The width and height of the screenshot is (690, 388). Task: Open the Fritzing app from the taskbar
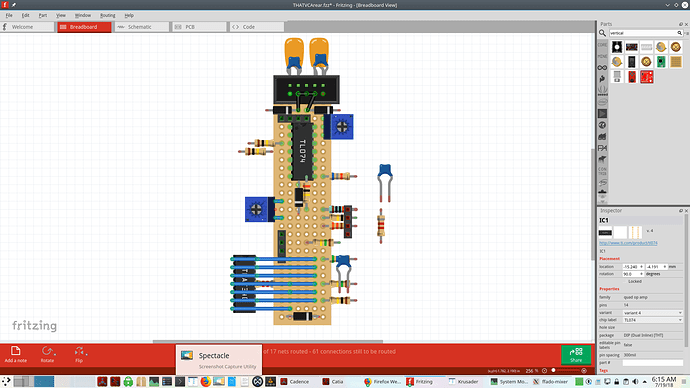pos(420,381)
